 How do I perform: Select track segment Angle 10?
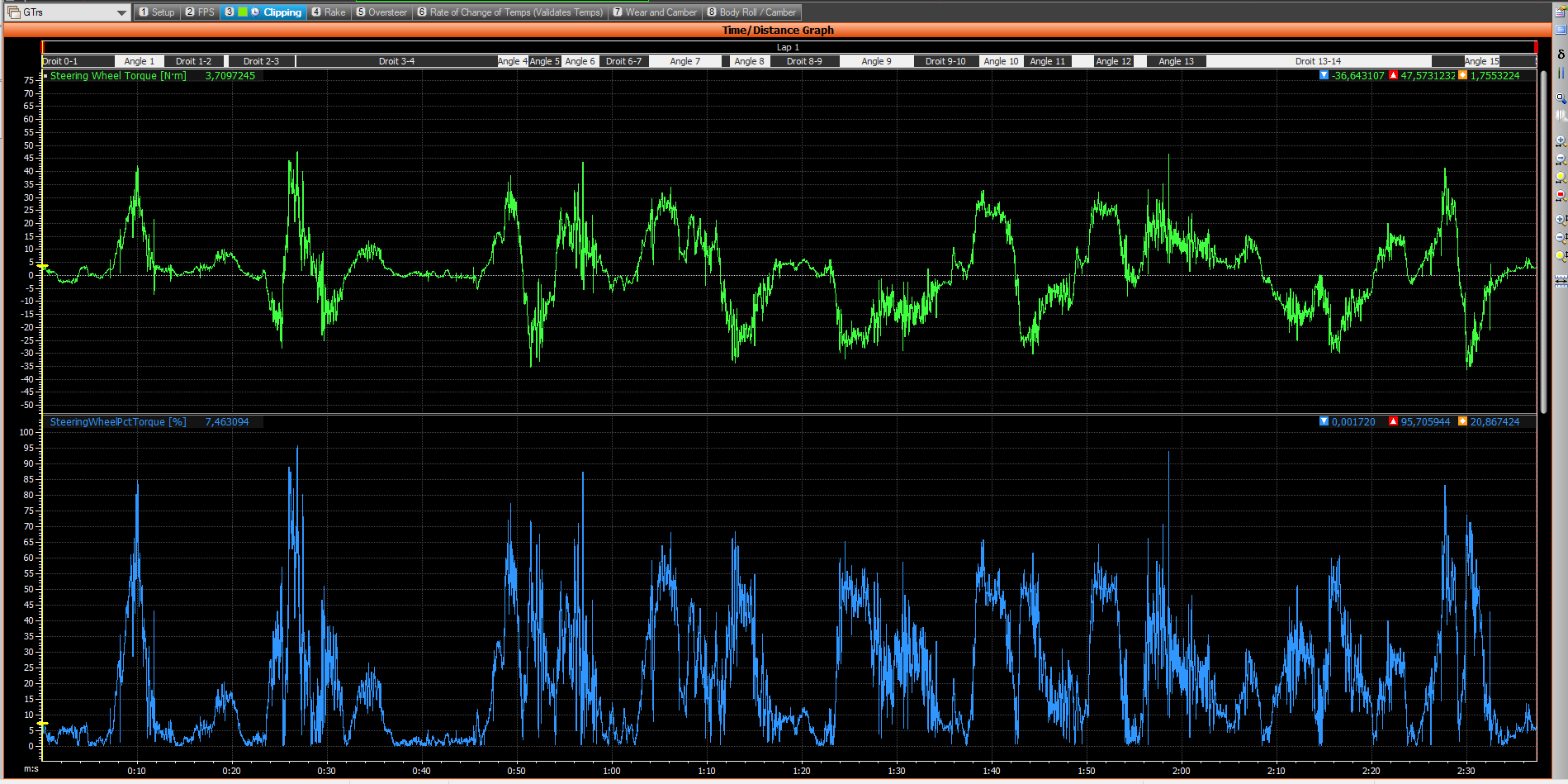click(x=1001, y=61)
